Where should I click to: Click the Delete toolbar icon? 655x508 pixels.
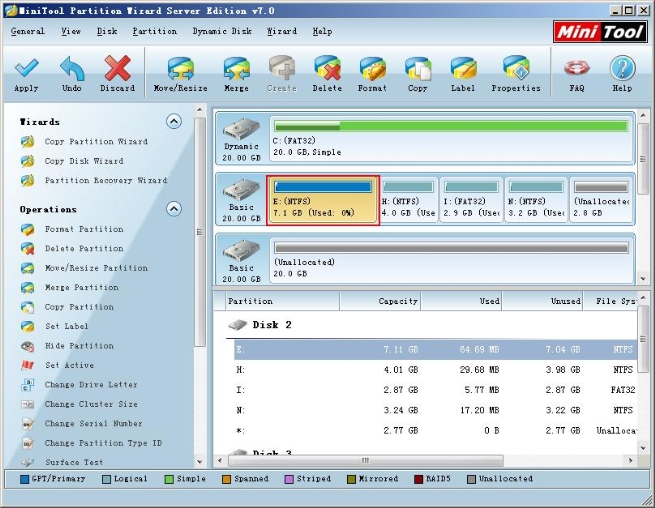pos(327,68)
